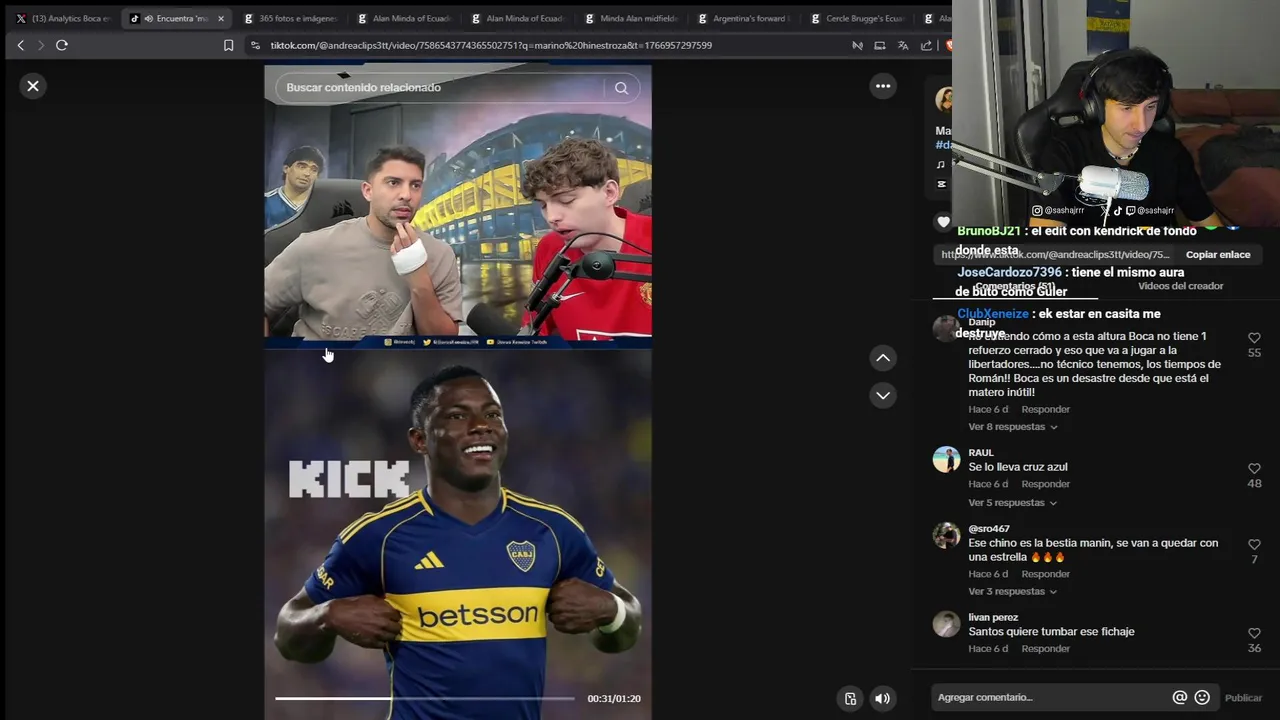The height and width of the screenshot is (720, 1280).
Task: Expand Ver 3 respuestas
Action: click(1012, 592)
